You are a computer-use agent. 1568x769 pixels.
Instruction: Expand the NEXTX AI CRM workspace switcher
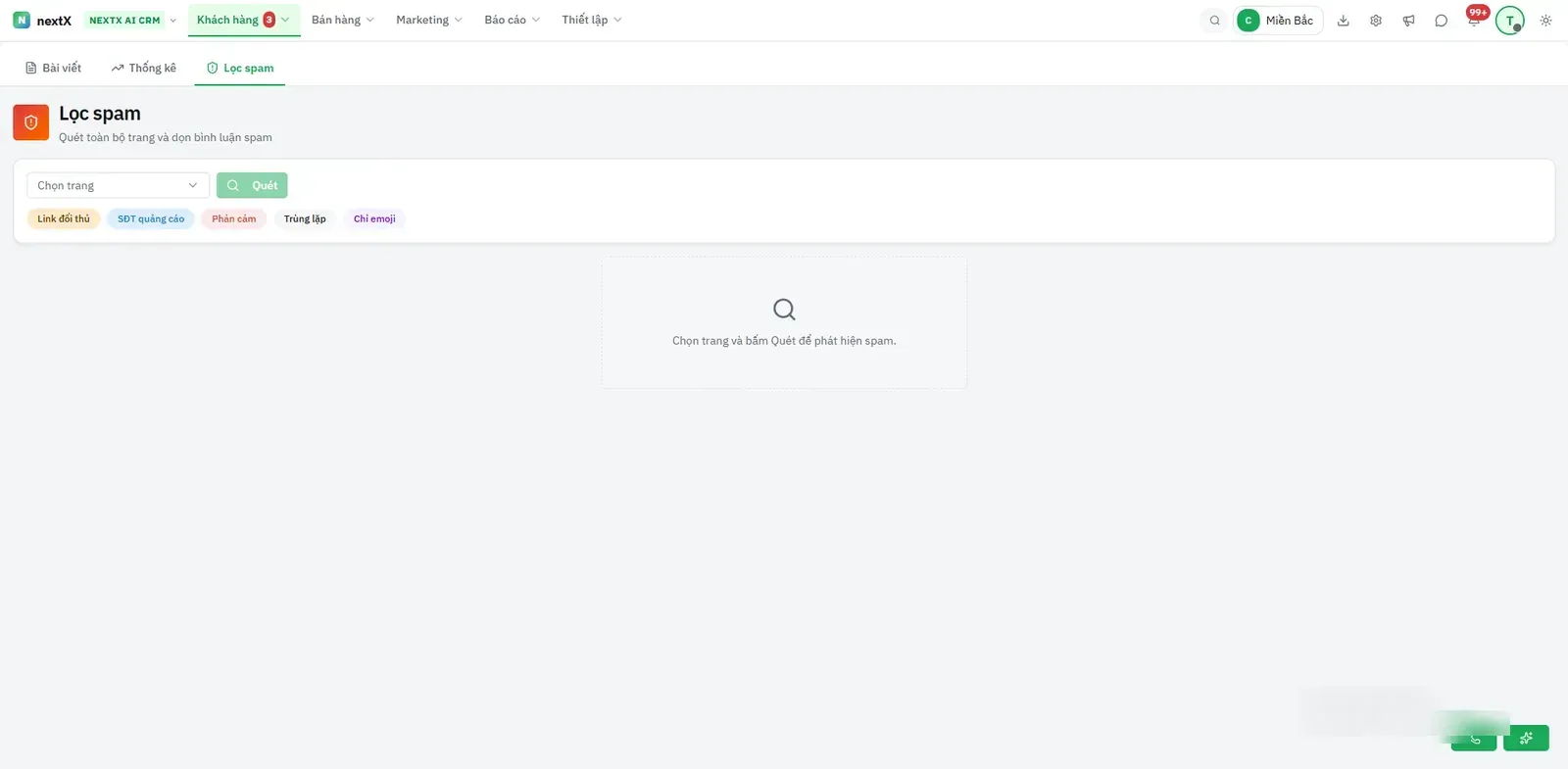point(131,20)
